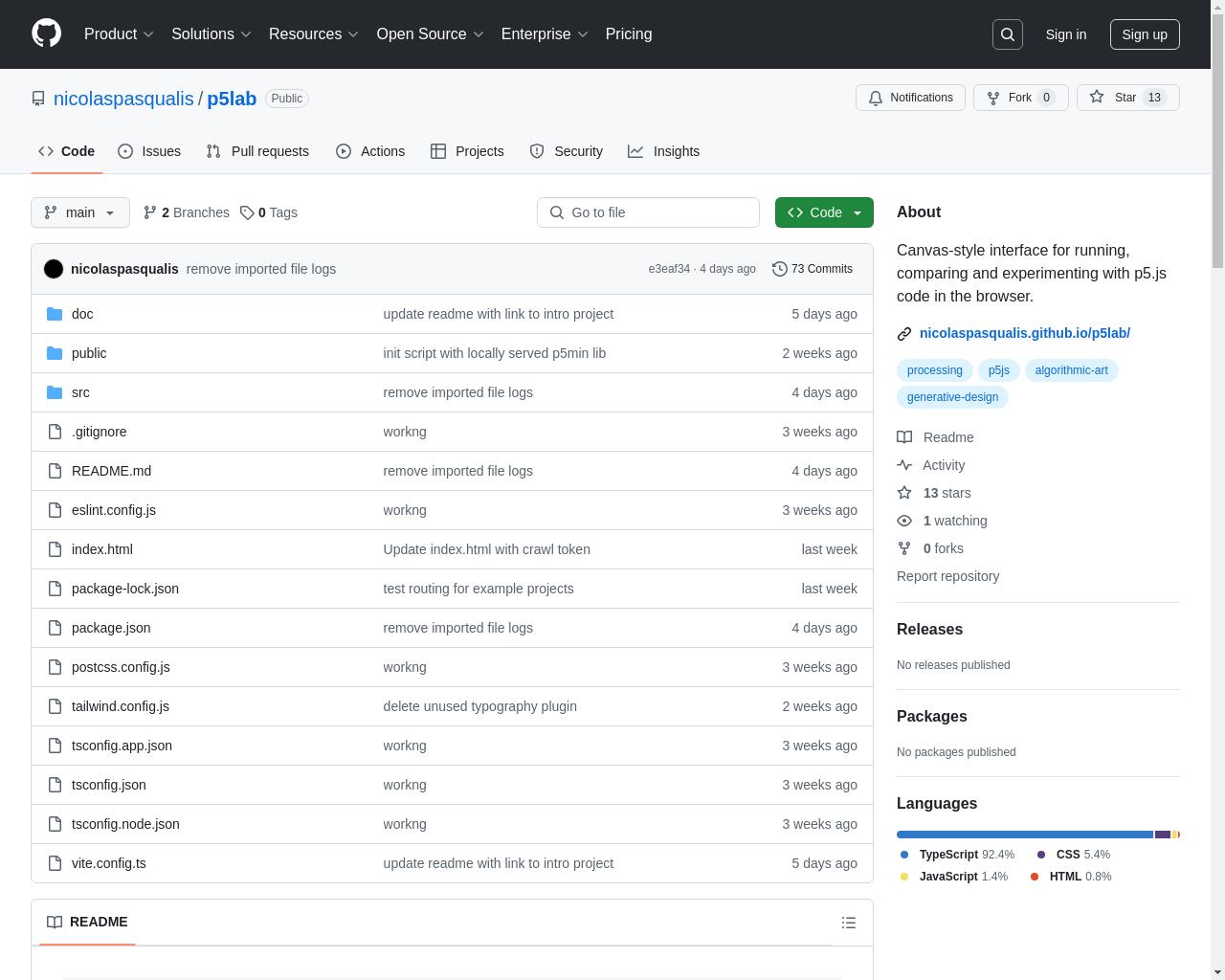Click the pulse icon beside Activity

click(x=904, y=465)
